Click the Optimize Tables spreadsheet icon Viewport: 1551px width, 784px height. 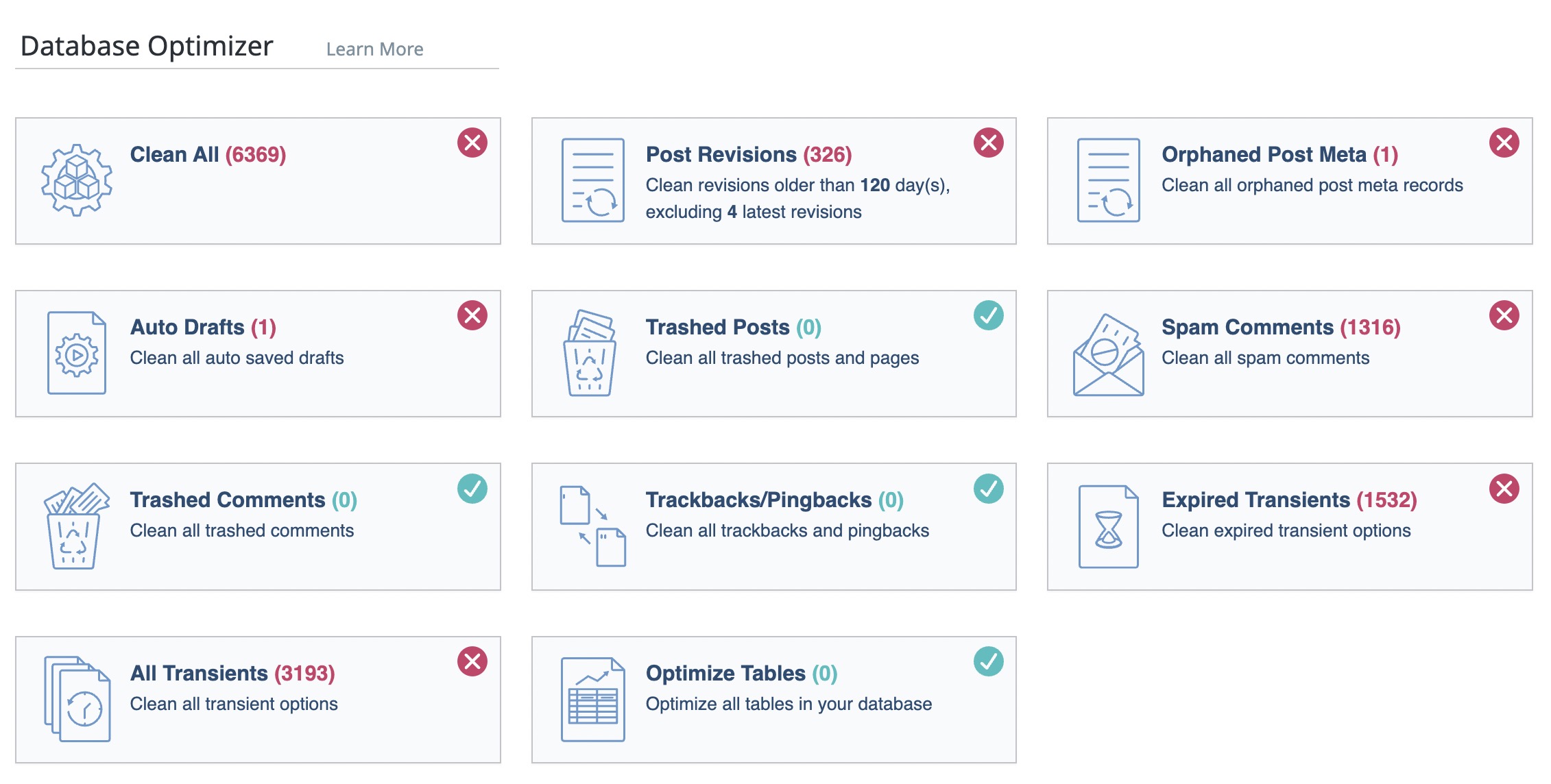point(593,699)
